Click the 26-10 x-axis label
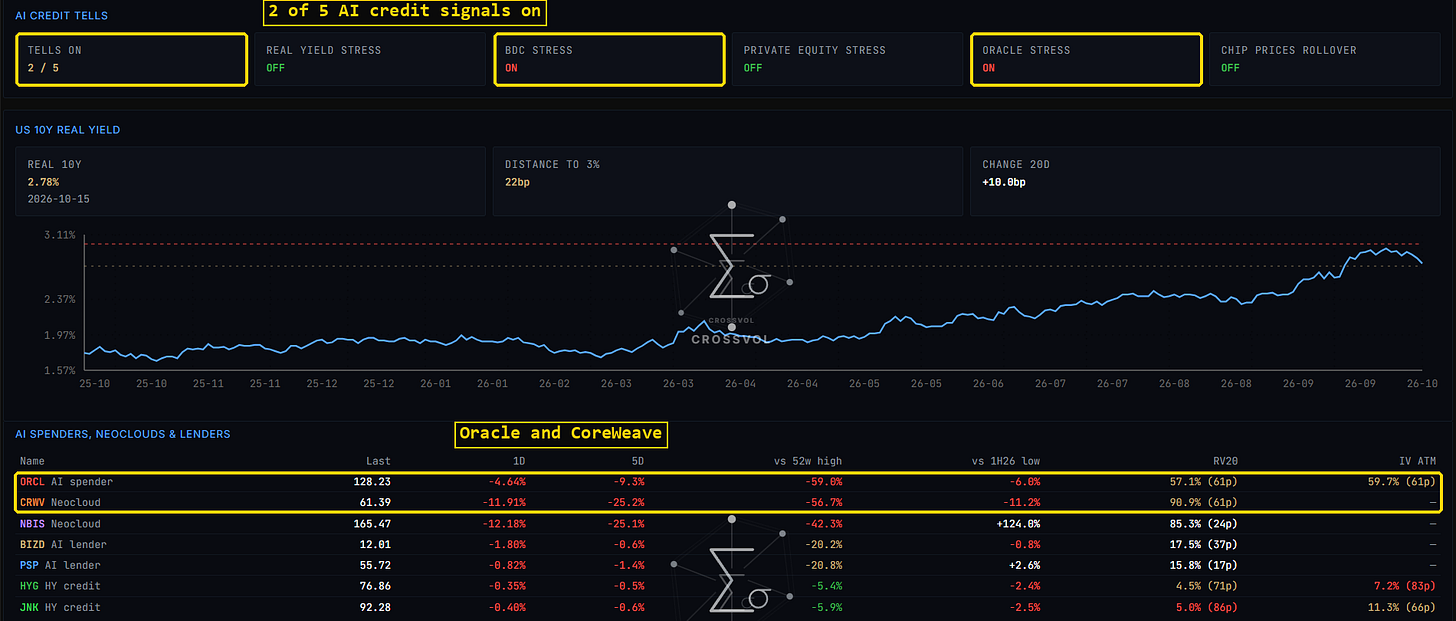Image resolution: width=1456 pixels, height=621 pixels. pyautogui.click(x=1422, y=383)
